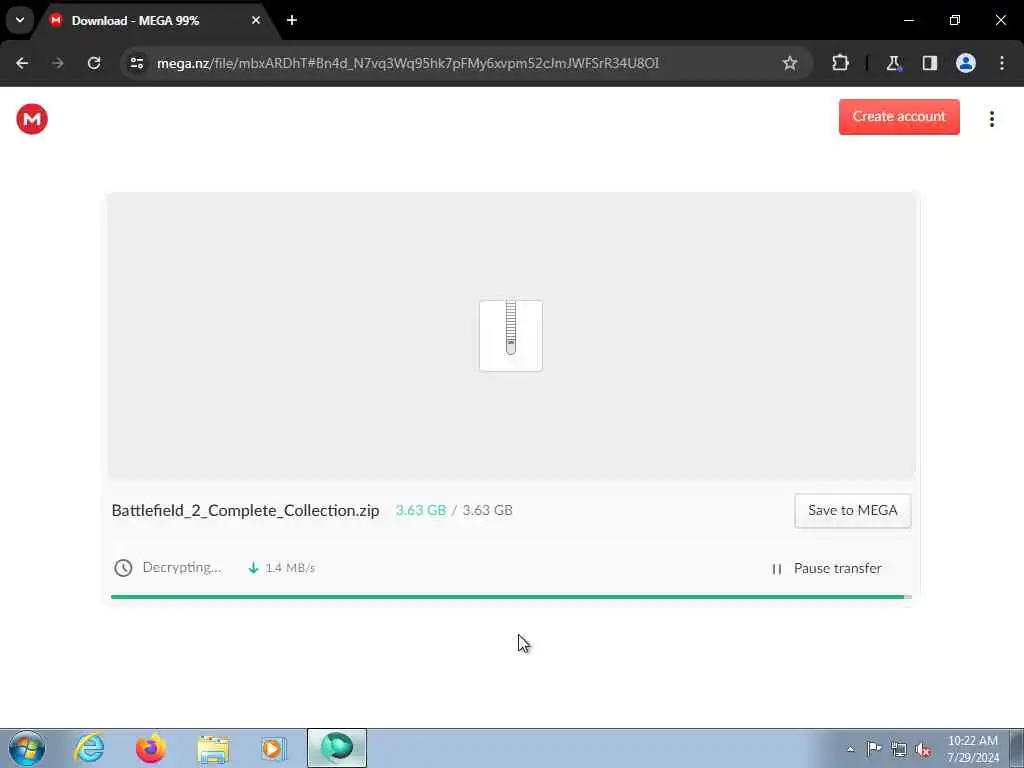
Task: Open the Action Center flag icon
Action: click(874, 749)
